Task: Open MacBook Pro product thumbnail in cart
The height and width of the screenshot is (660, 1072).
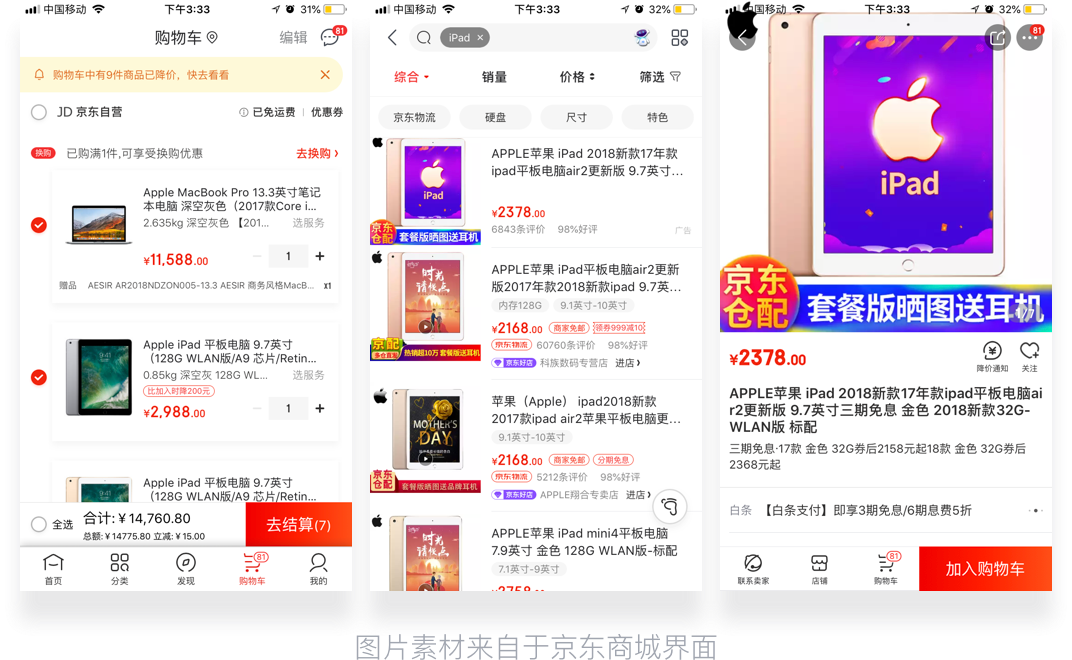Action: click(x=99, y=223)
